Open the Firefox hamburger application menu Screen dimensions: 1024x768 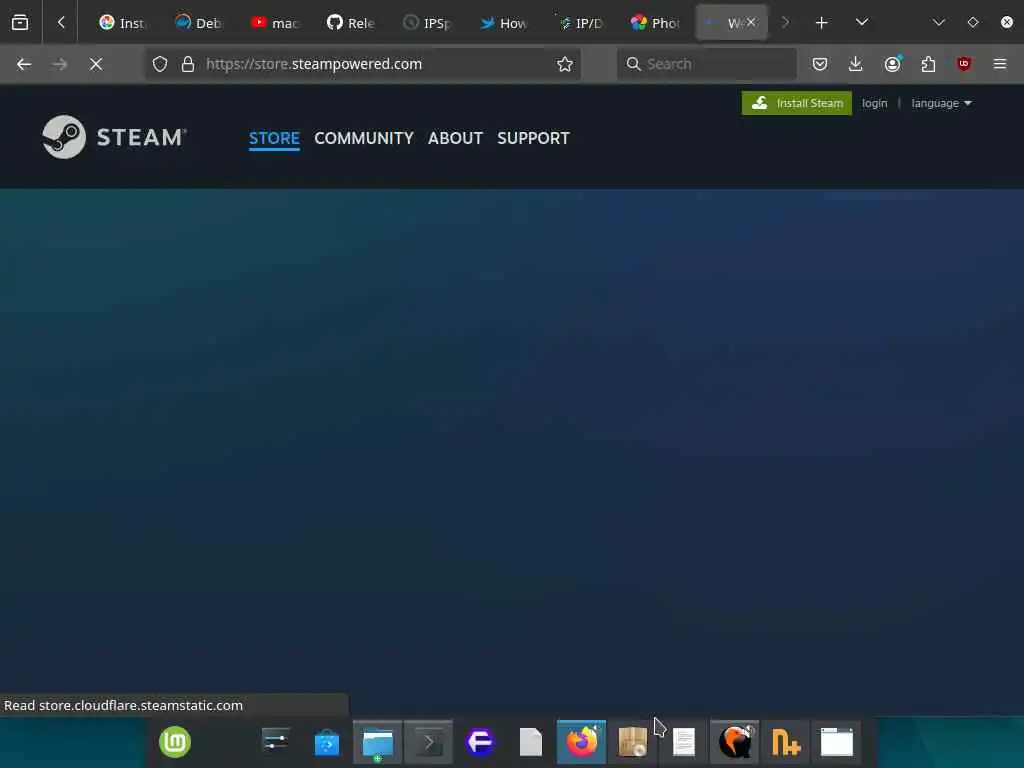(x=1000, y=64)
